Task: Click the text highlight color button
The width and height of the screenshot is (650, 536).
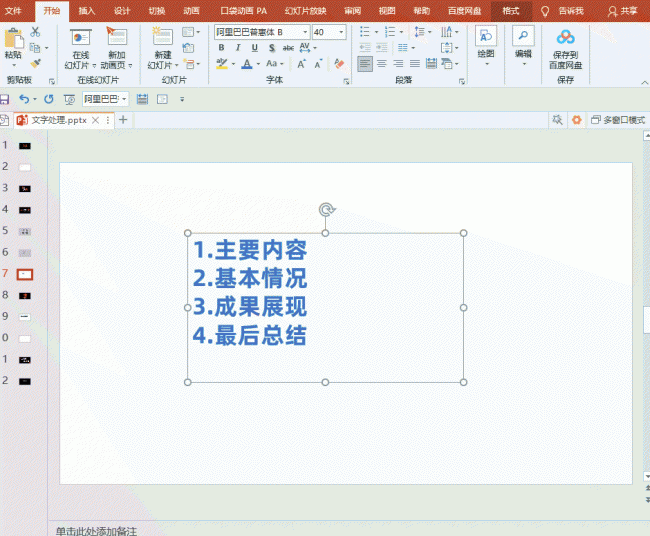Action: tap(222, 64)
